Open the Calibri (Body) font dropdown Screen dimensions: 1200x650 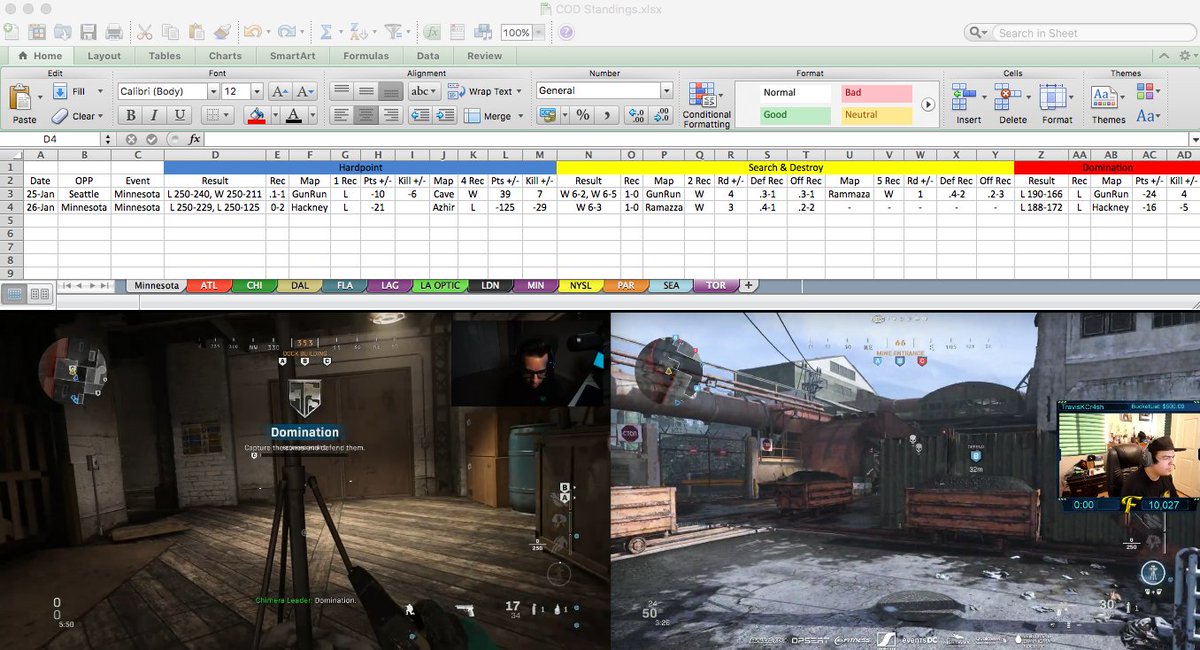pos(211,91)
